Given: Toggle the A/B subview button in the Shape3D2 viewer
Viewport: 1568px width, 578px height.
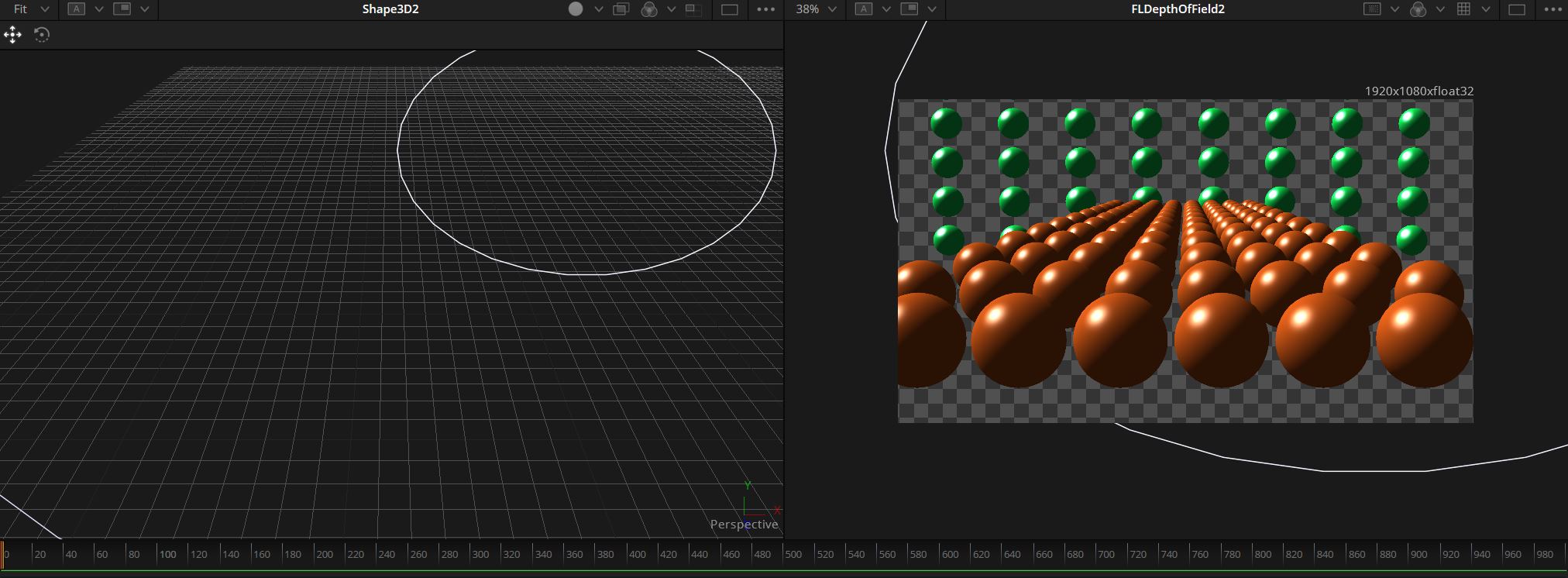Looking at the screenshot, I should coord(76,9).
